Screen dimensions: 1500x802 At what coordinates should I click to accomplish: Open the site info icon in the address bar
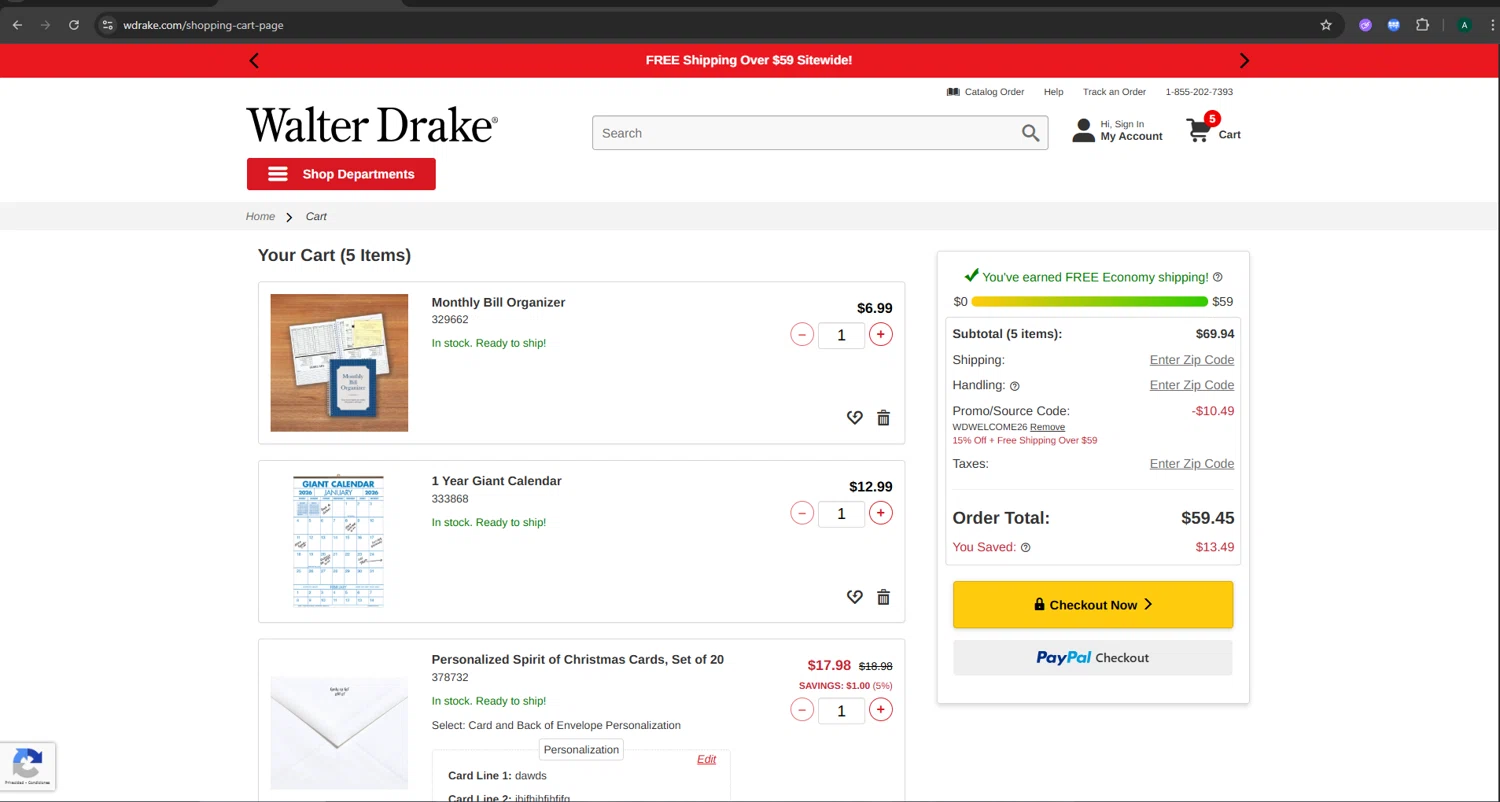[108, 25]
